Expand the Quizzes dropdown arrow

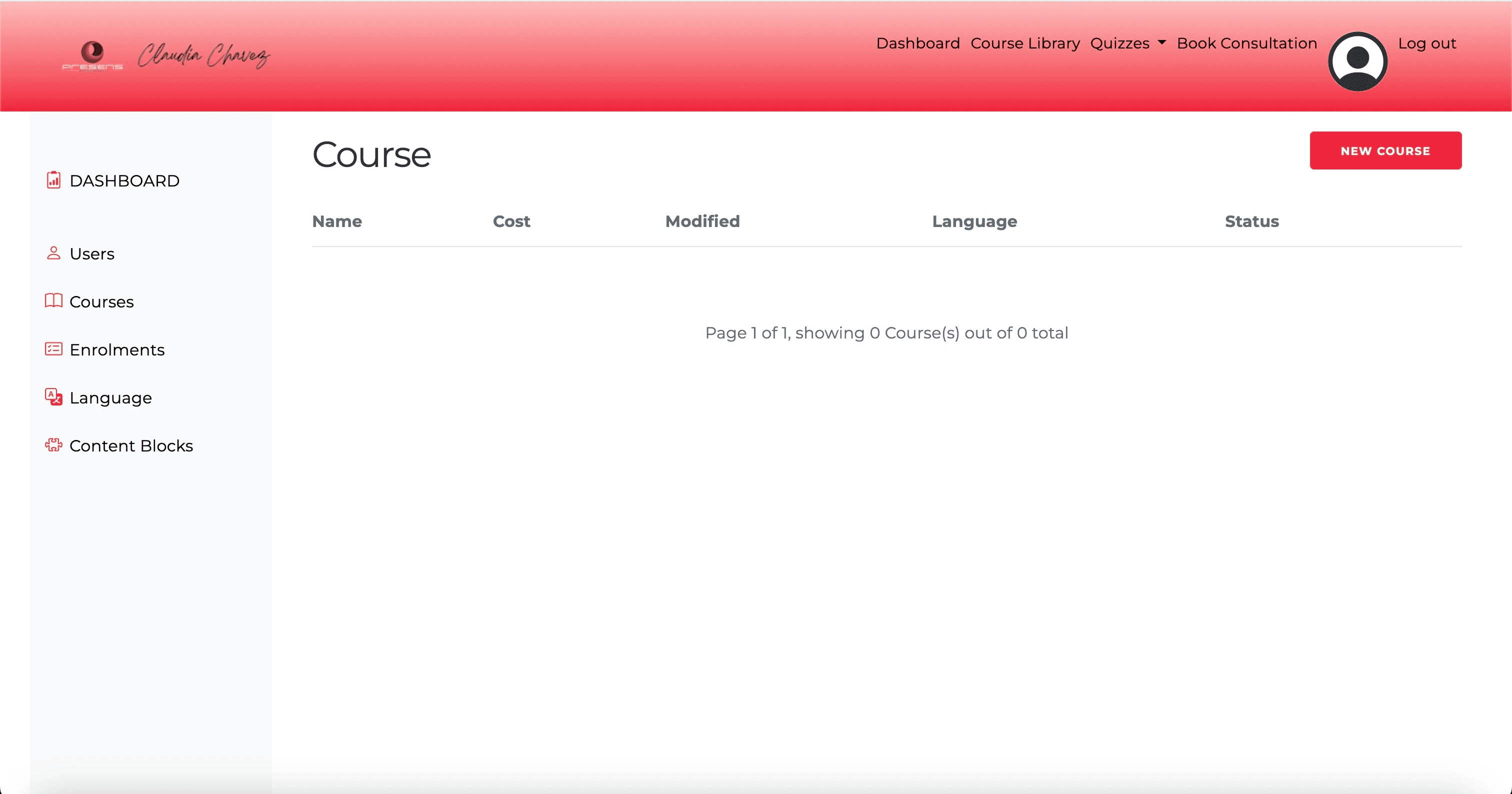click(1161, 43)
